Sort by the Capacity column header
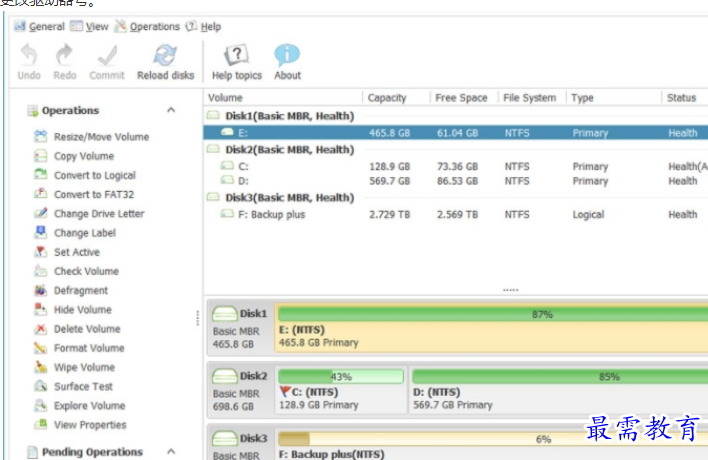 coord(396,98)
